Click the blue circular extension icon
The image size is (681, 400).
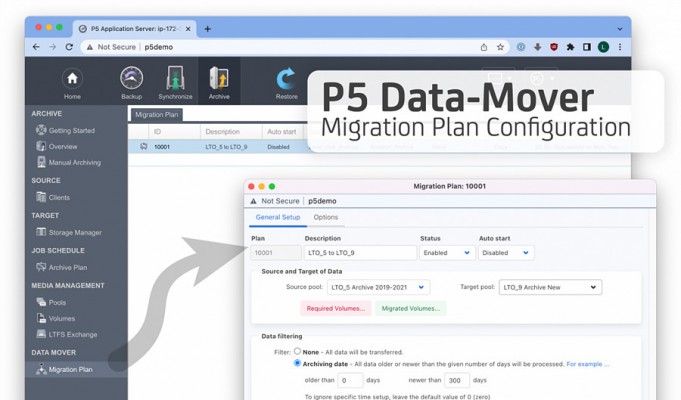point(521,47)
